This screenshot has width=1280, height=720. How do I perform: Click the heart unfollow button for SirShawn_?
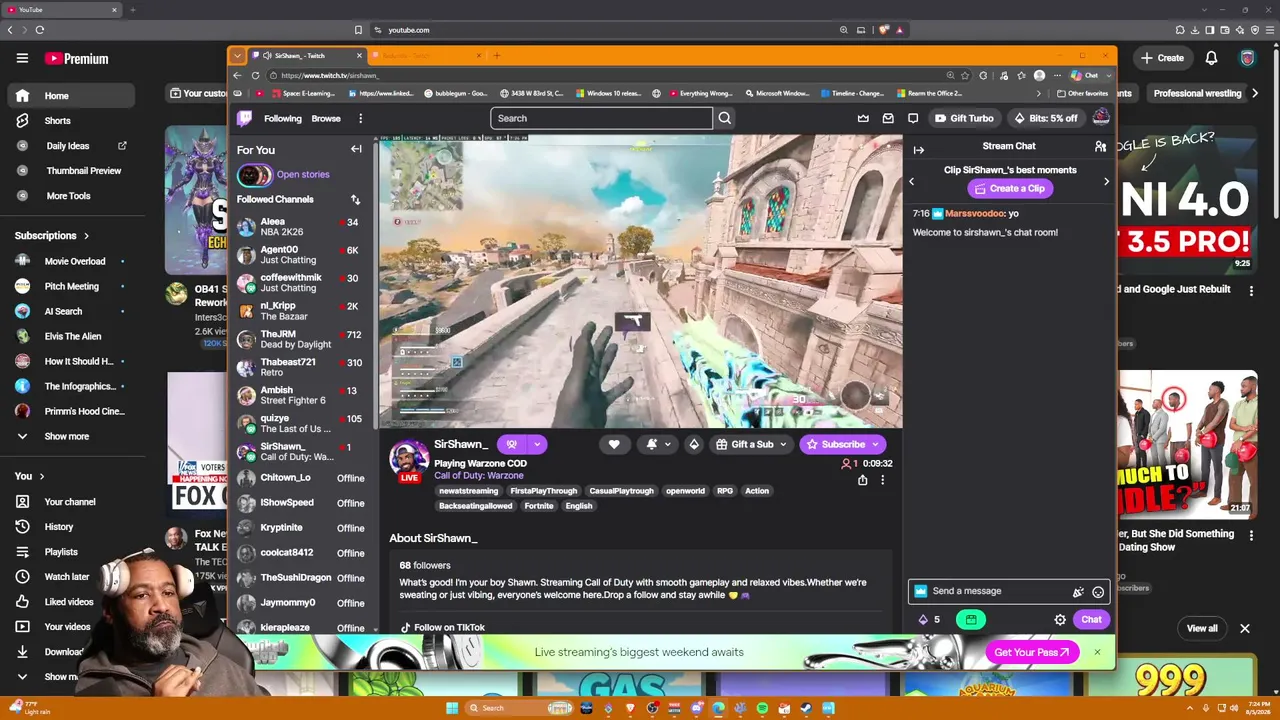(x=614, y=444)
